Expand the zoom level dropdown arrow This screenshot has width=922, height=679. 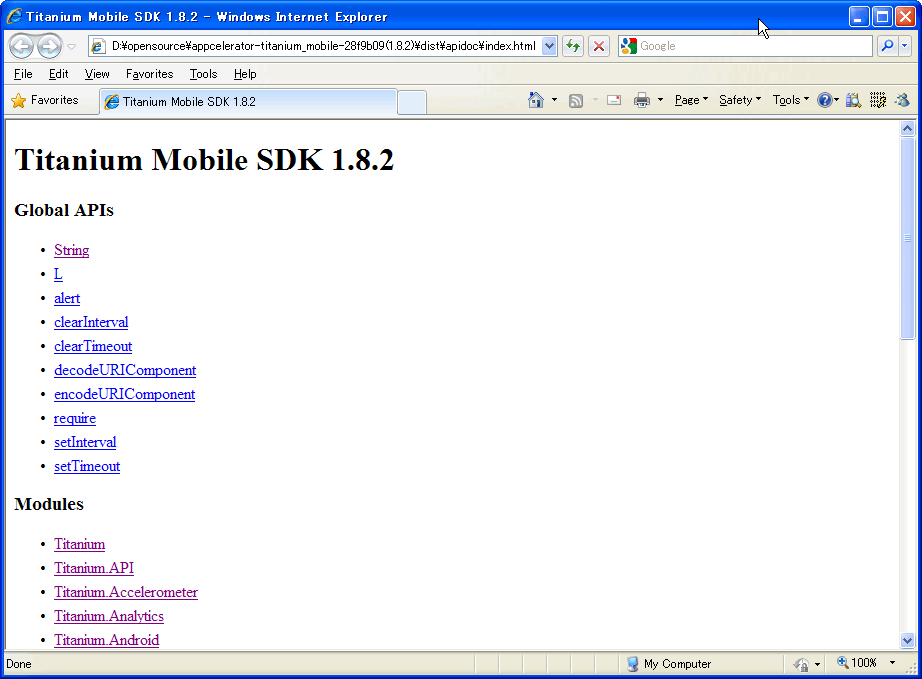(892, 663)
